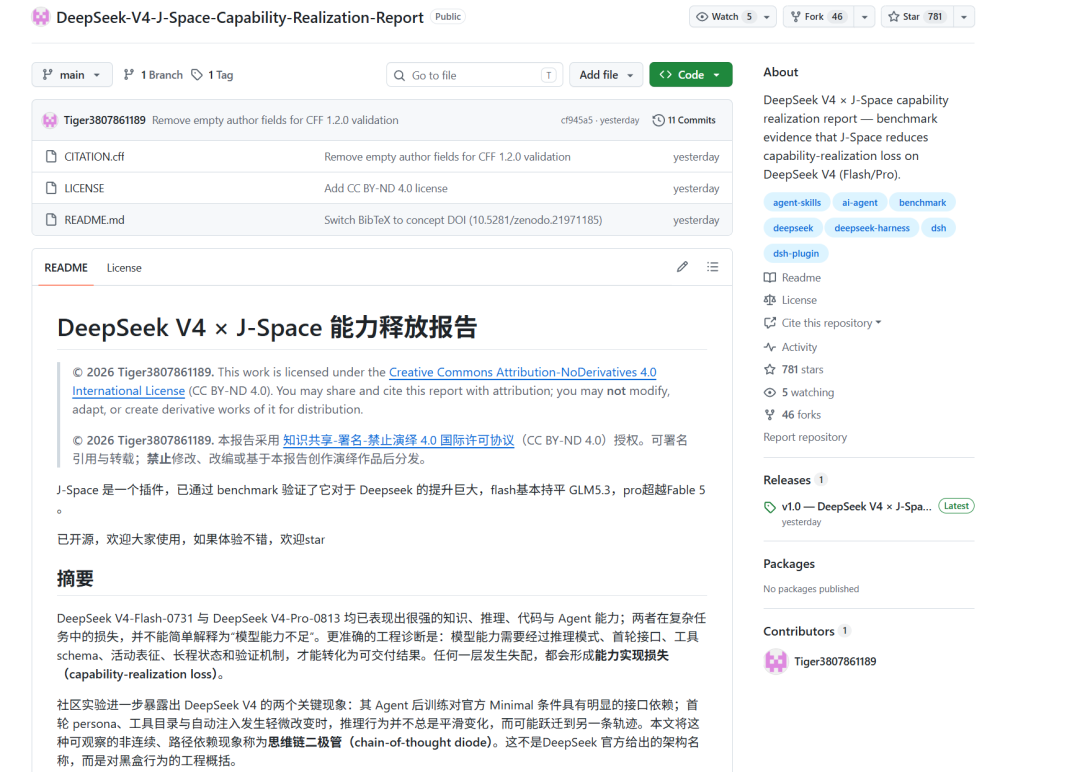Open Report repository link
Image resolution: width=1080 pixels, height=772 pixels.
coord(805,437)
